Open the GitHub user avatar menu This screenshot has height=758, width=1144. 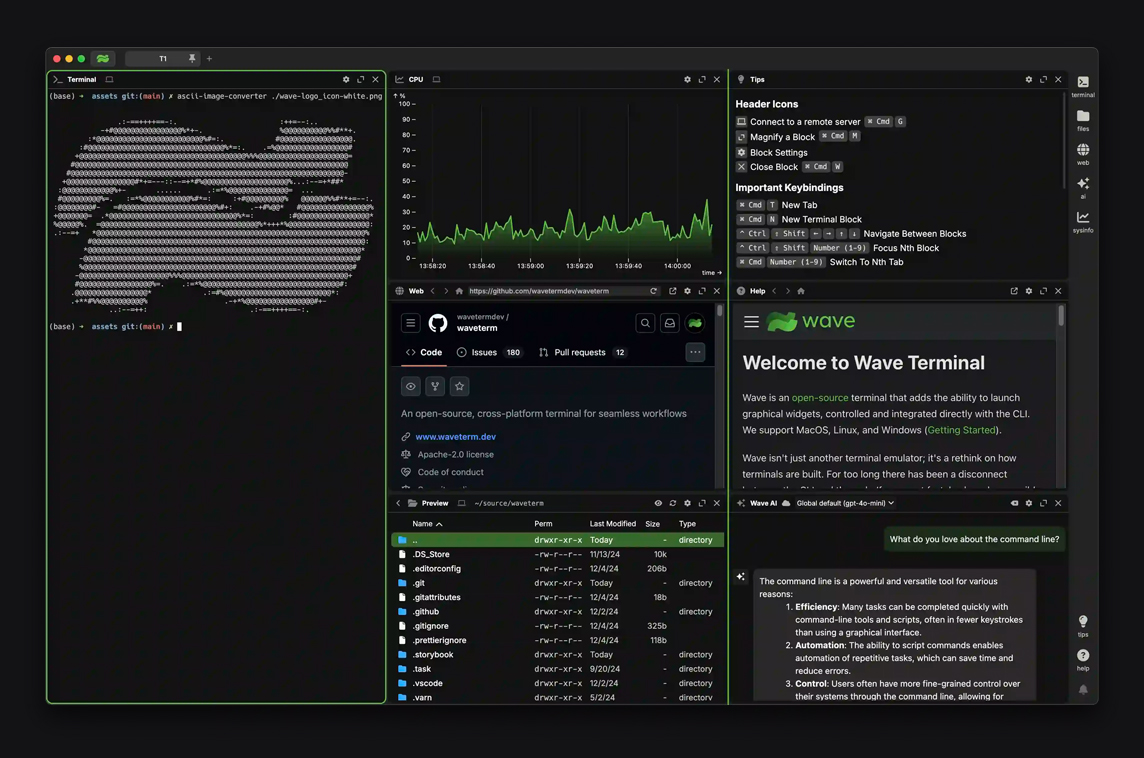coord(695,322)
